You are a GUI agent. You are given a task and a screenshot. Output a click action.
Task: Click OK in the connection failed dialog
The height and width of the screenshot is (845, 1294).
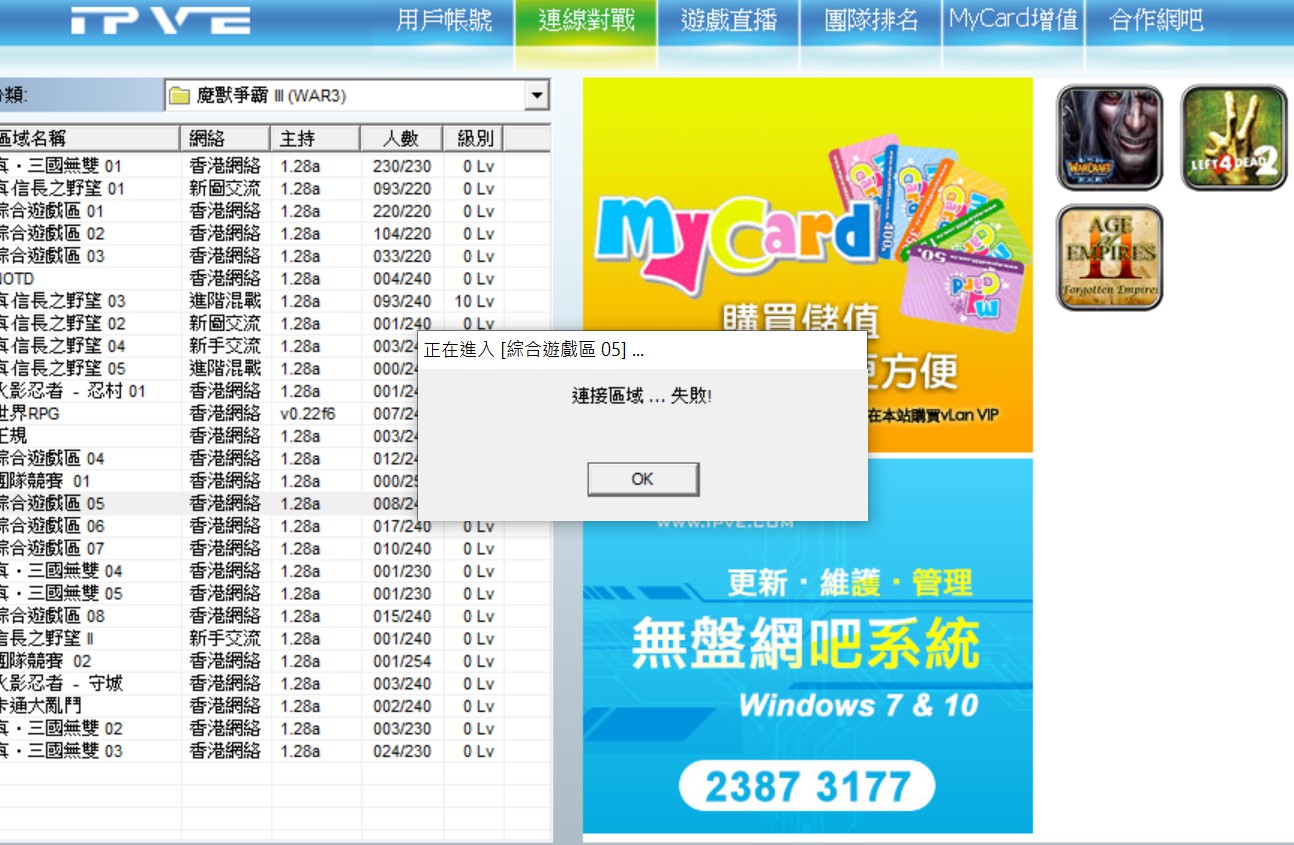(x=643, y=479)
